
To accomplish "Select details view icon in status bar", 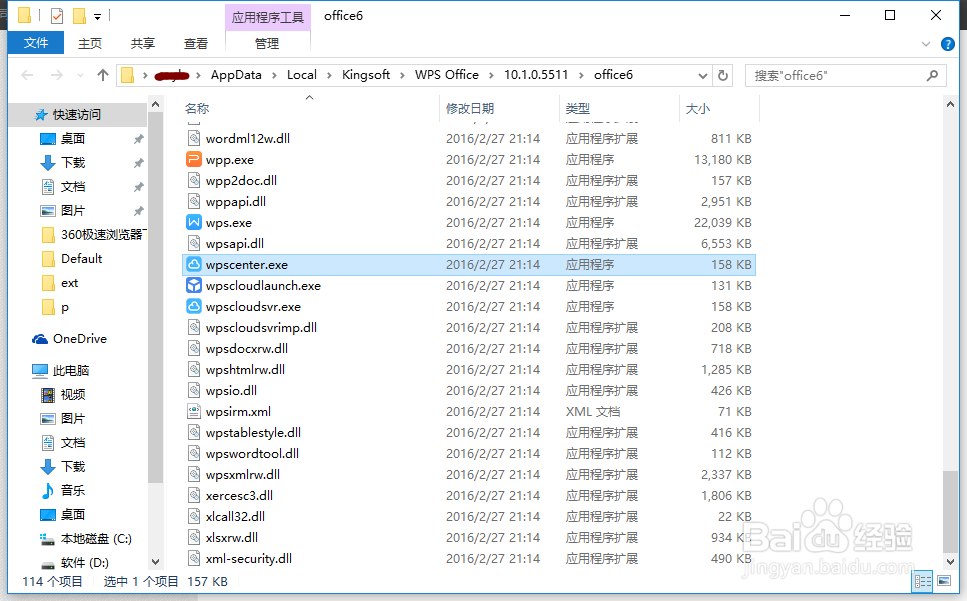I will coord(923,581).
